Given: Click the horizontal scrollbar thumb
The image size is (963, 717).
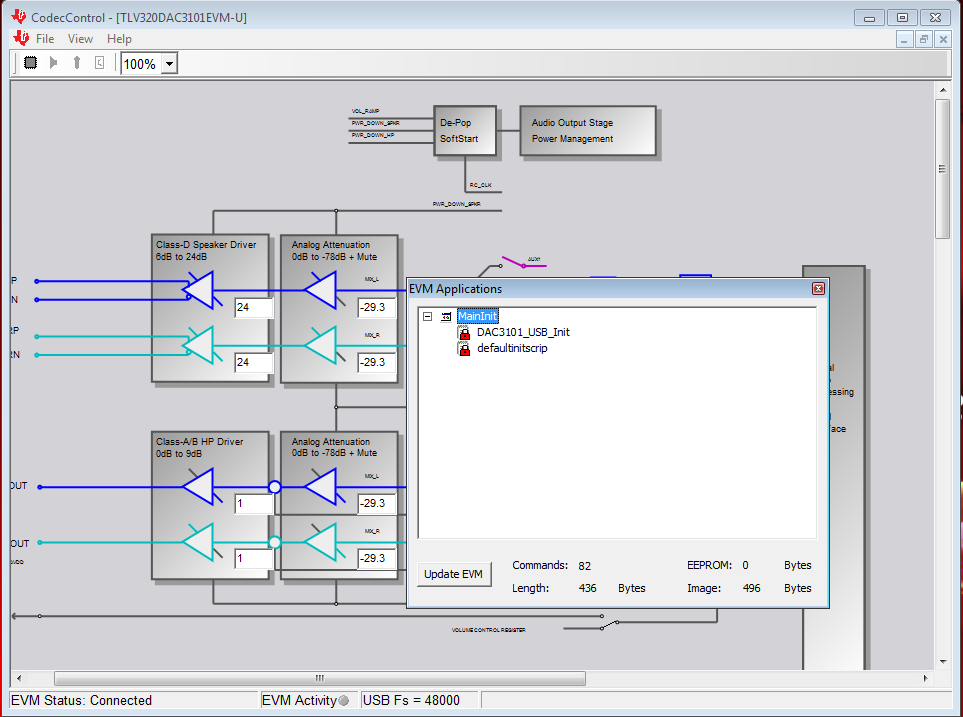Looking at the screenshot, I should [x=319, y=678].
